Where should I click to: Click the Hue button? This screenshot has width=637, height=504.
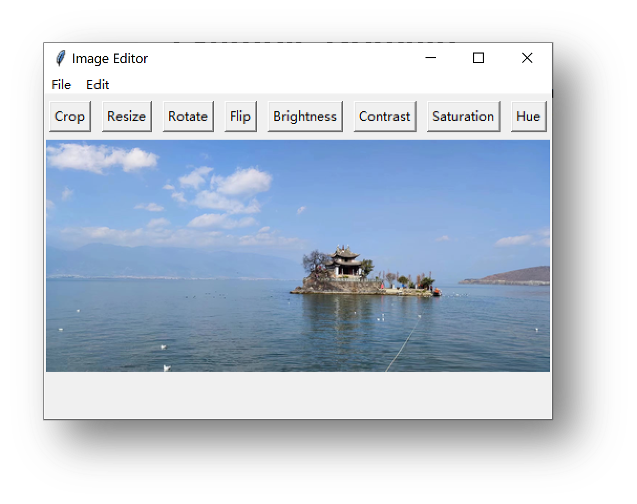point(528,116)
